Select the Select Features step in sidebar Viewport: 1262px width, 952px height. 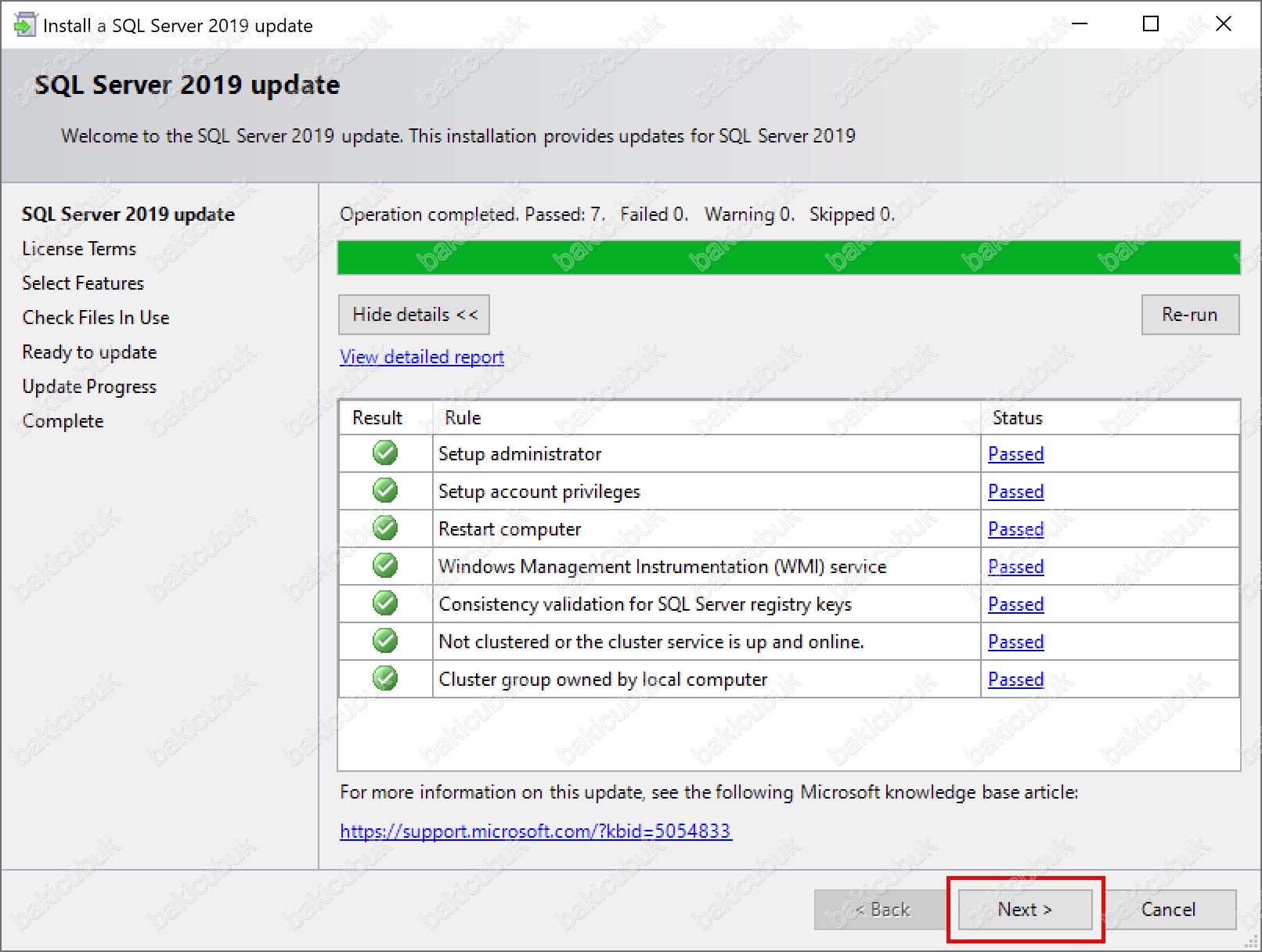(83, 283)
